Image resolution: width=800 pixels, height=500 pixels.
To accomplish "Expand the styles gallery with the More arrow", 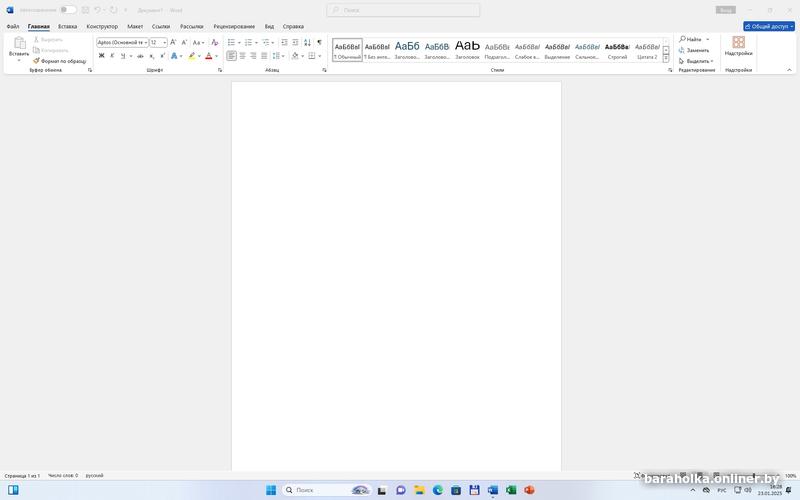I will 666,59.
